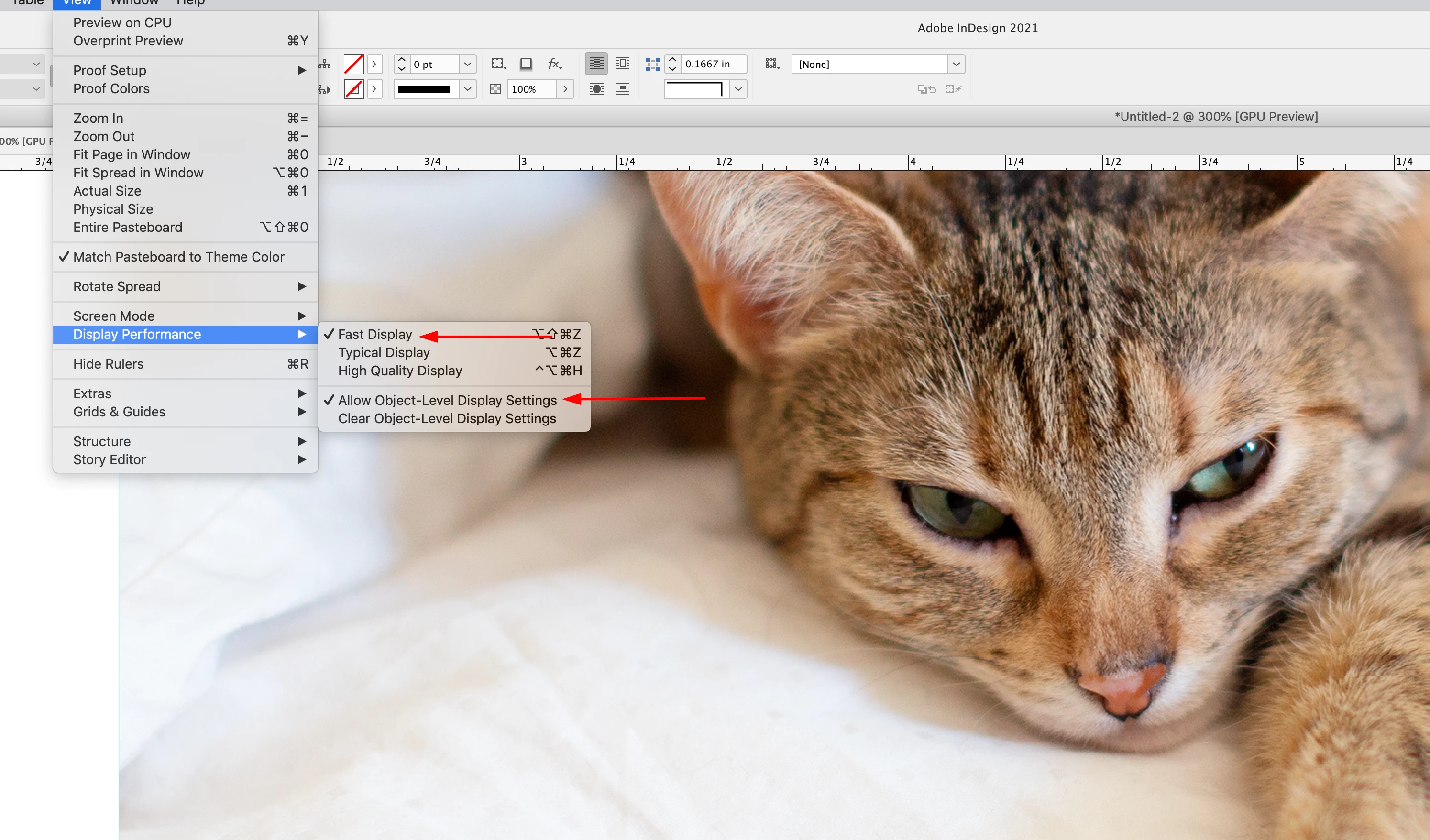
Task: Click wrap around object shape icon
Action: point(596,89)
